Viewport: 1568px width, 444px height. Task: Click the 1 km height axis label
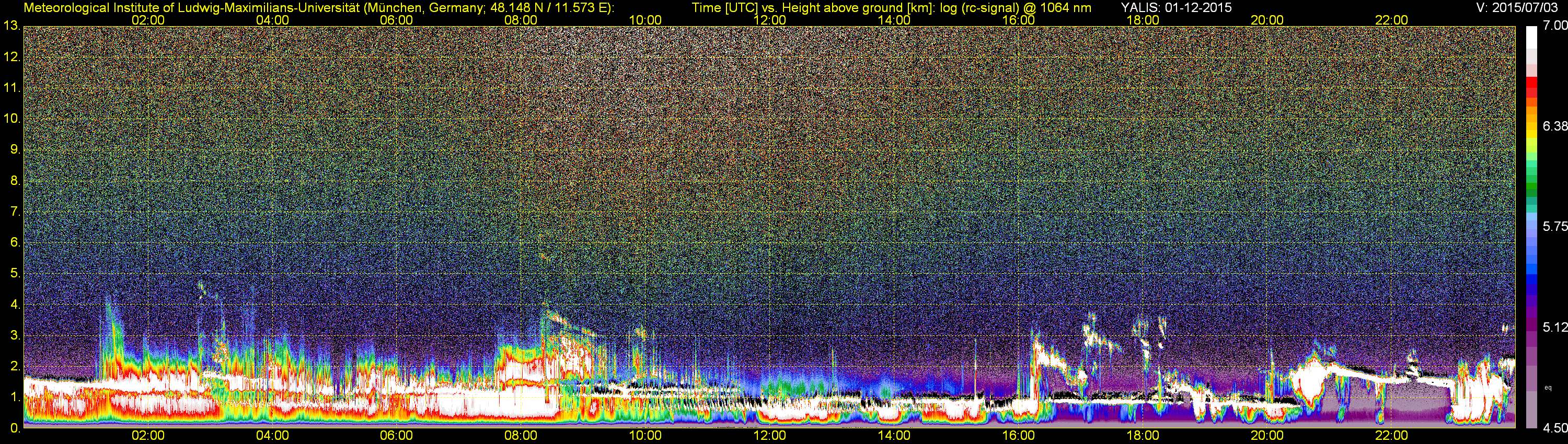point(15,397)
